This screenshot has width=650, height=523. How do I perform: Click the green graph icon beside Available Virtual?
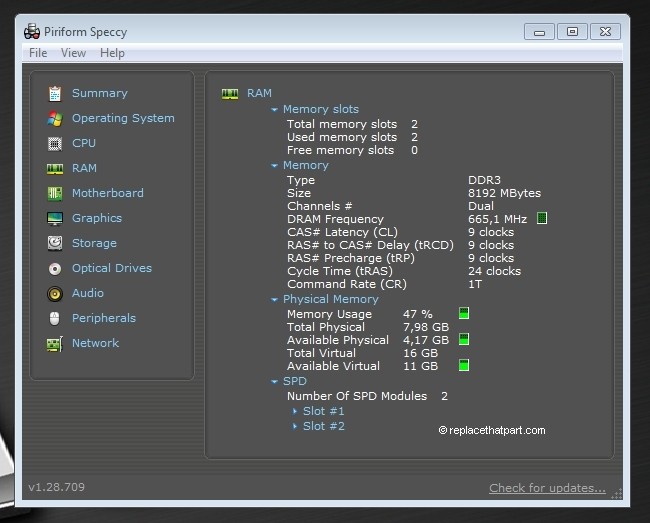pyautogui.click(x=464, y=365)
